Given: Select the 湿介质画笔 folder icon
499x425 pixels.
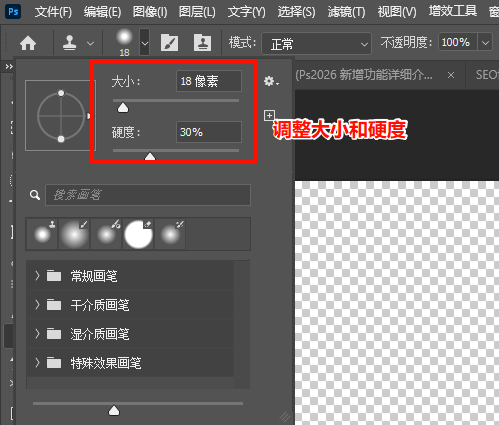Looking at the screenshot, I should click(54, 333).
